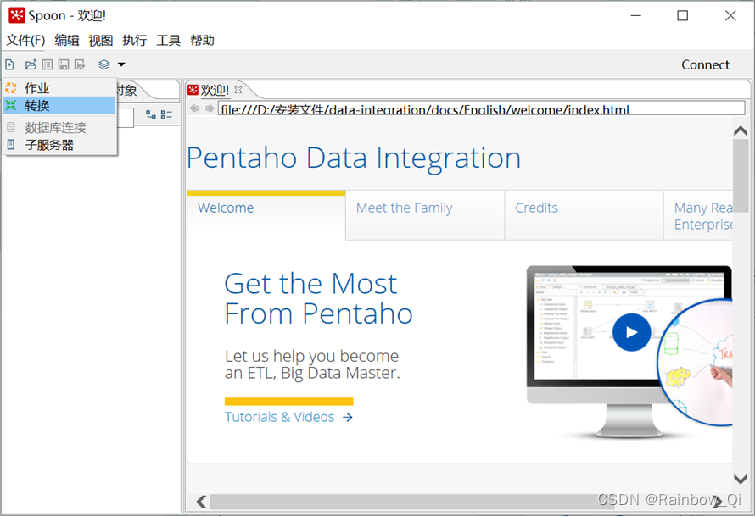This screenshot has width=756, height=517.
Task: Click the Explore repository toolbar icon
Action: 47,64
